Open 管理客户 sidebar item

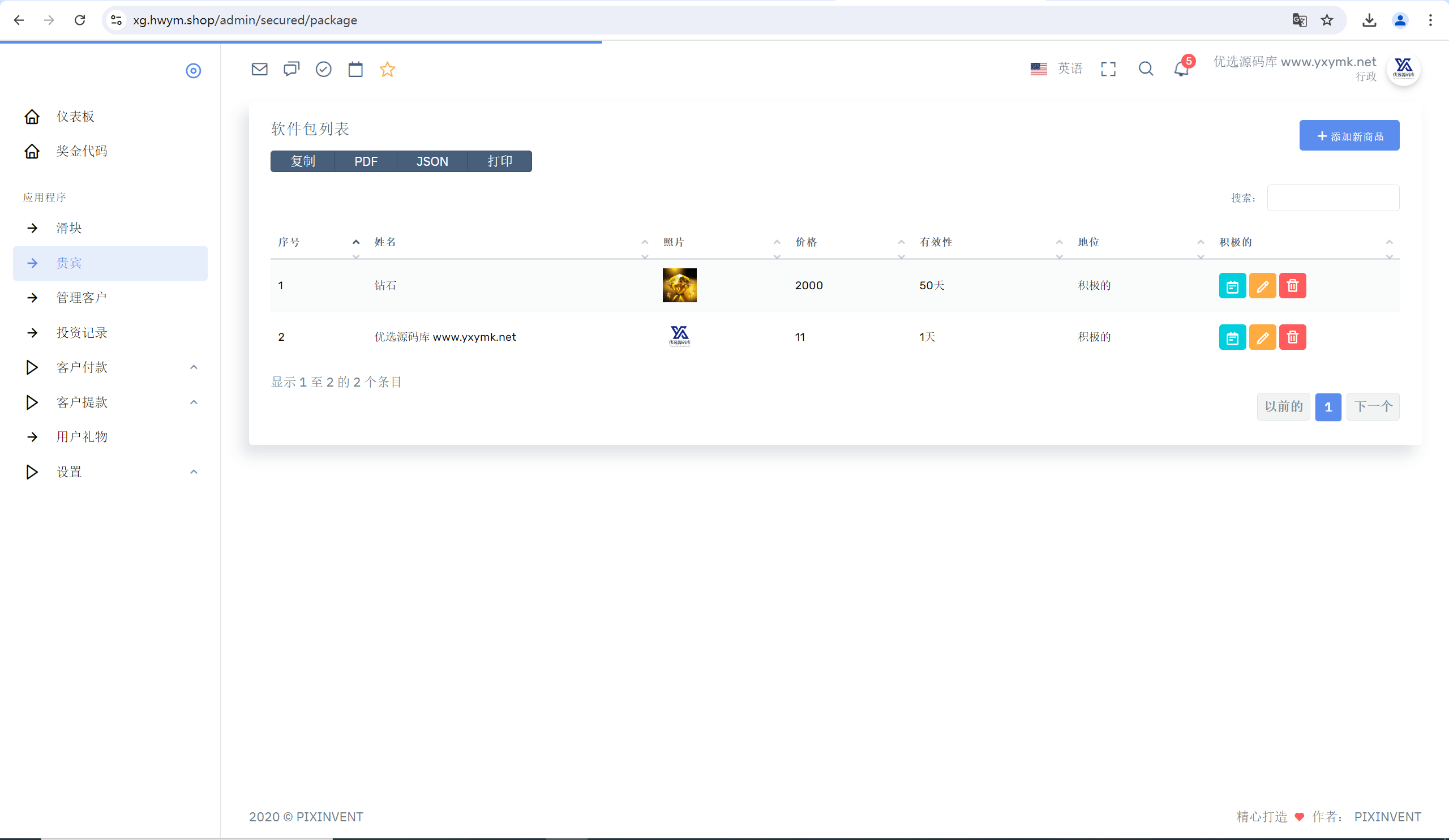pos(110,298)
